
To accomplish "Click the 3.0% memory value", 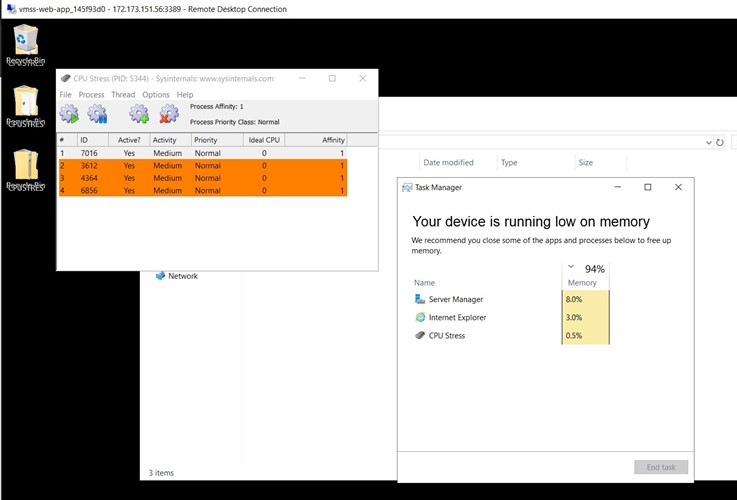I will [x=573, y=317].
